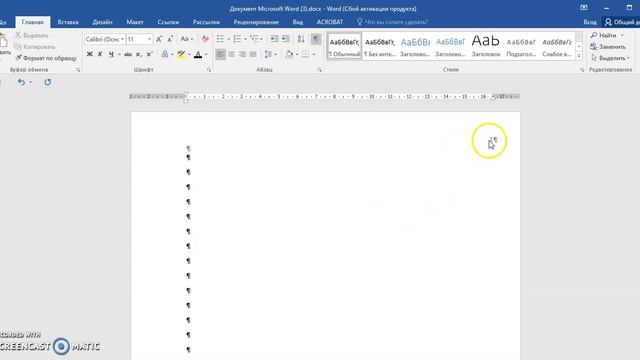Create a numbered list

(x=237, y=39)
